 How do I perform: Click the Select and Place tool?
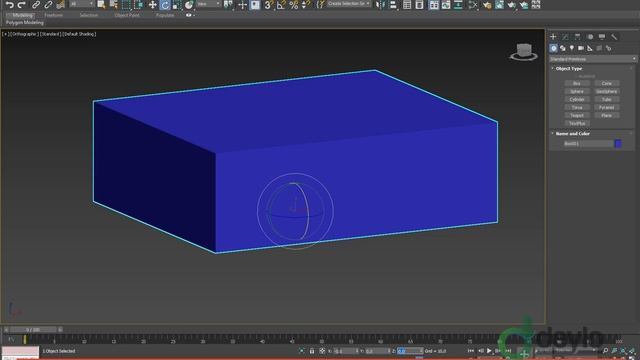tap(189, 5)
